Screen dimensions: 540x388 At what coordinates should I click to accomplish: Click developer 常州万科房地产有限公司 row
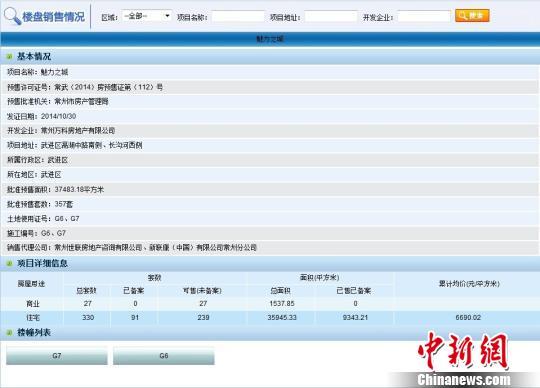(x=270, y=131)
